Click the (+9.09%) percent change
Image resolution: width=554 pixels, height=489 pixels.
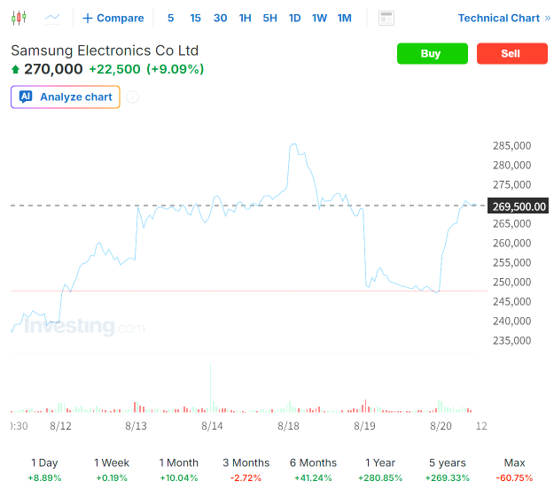(x=175, y=69)
